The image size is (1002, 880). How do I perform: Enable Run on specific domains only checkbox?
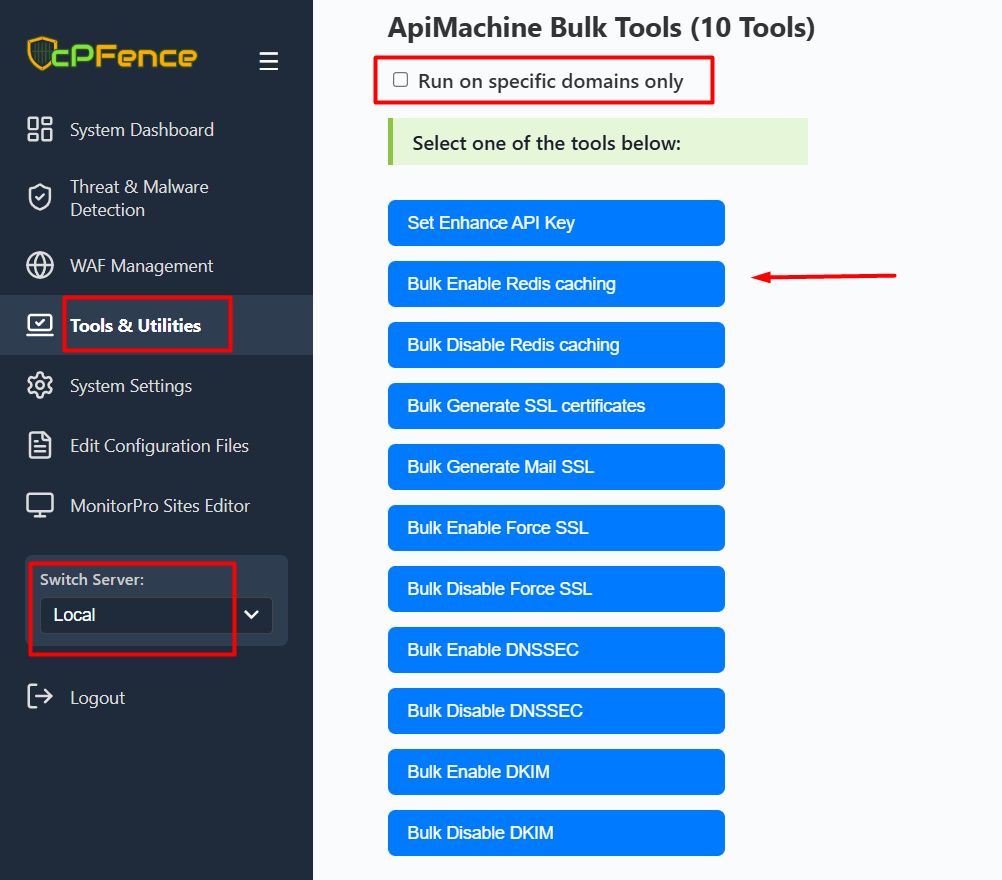(x=401, y=80)
